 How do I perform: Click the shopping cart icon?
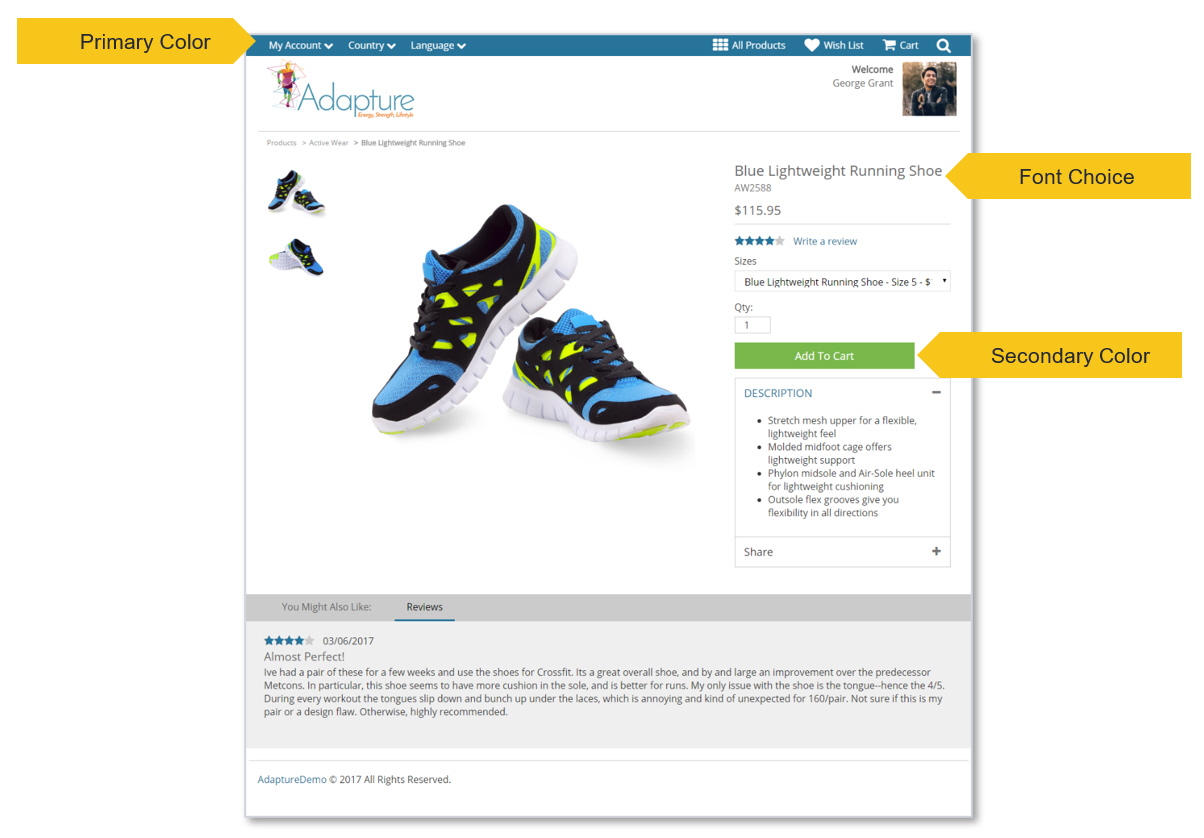coord(889,45)
